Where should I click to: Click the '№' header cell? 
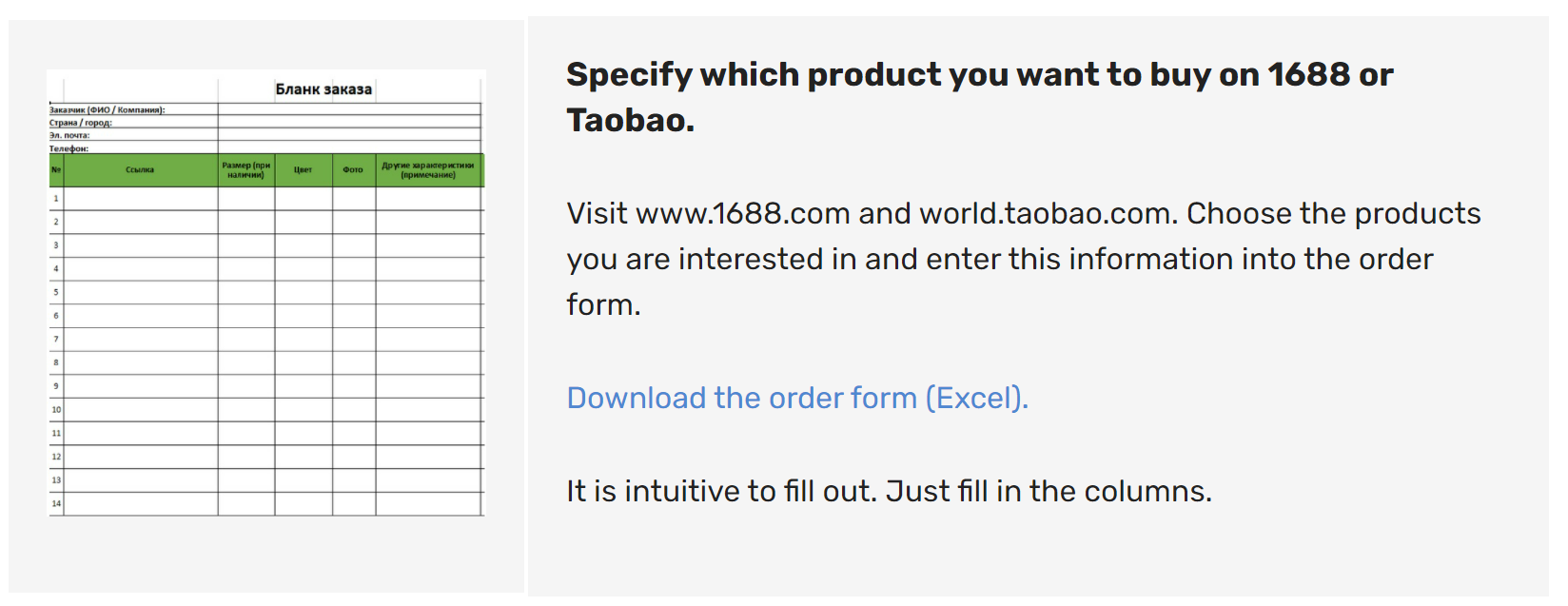pos(56,170)
